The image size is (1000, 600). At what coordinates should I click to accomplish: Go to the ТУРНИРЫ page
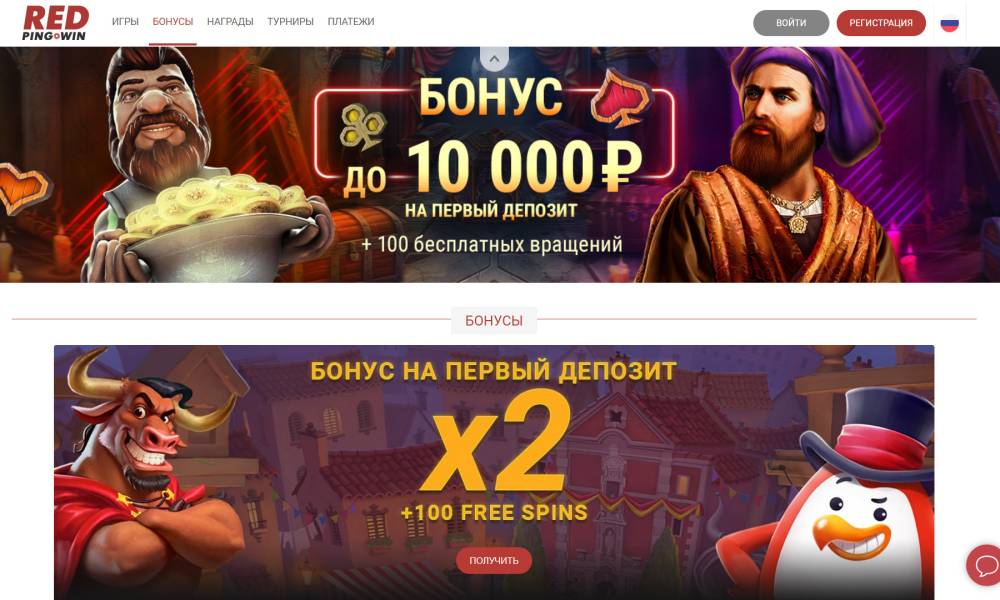coord(290,22)
